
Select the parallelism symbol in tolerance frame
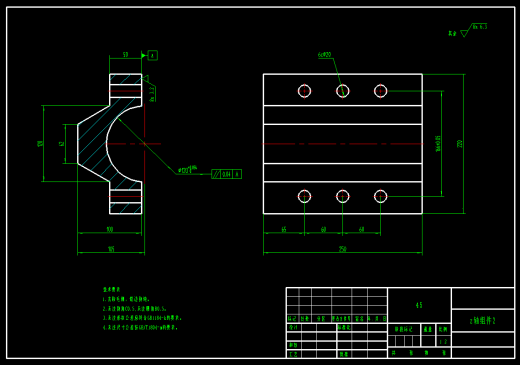(216, 174)
